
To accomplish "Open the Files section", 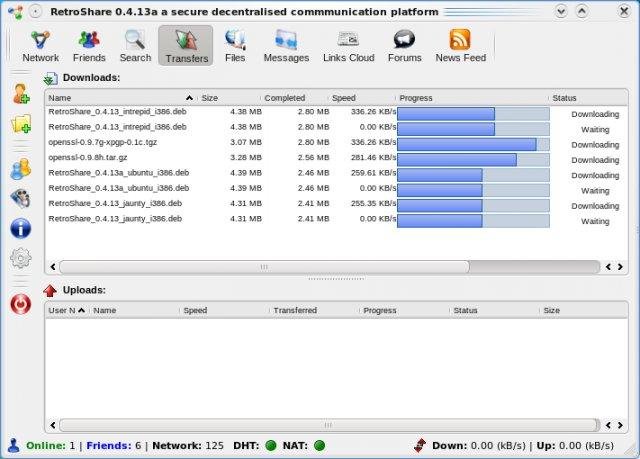I will pyautogui.click(x=235, y=46).
